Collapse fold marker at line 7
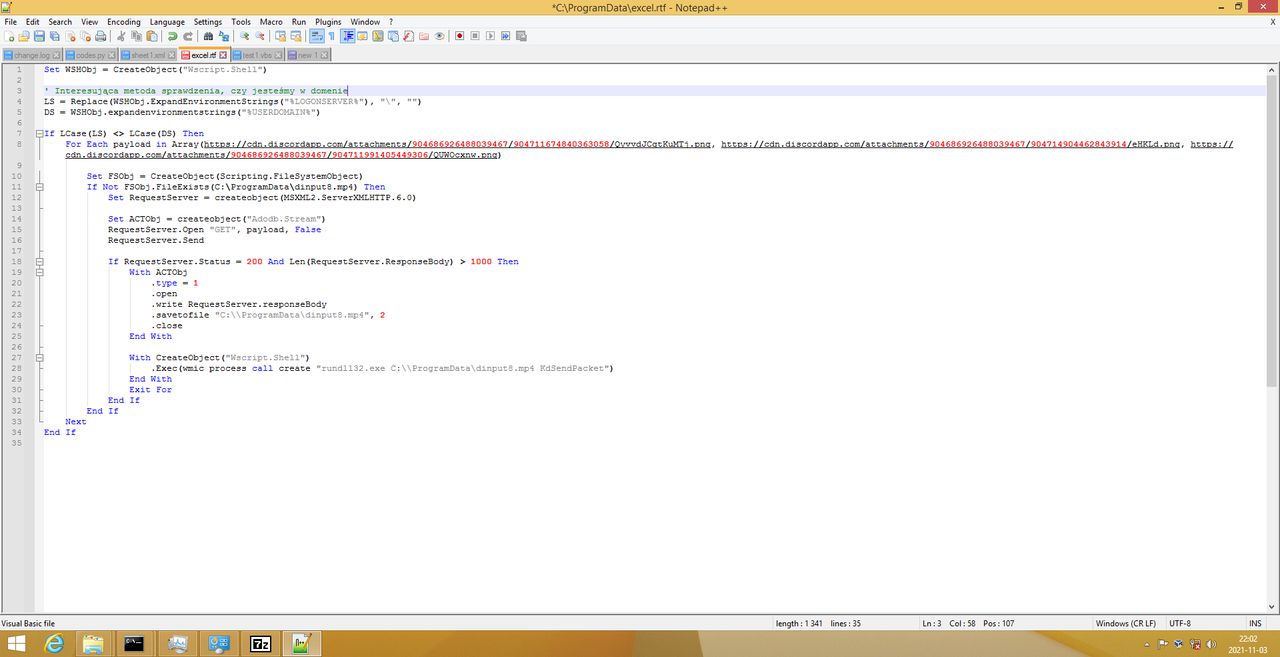The width and height of the screenshot is (1280, 657). (38, 133)
